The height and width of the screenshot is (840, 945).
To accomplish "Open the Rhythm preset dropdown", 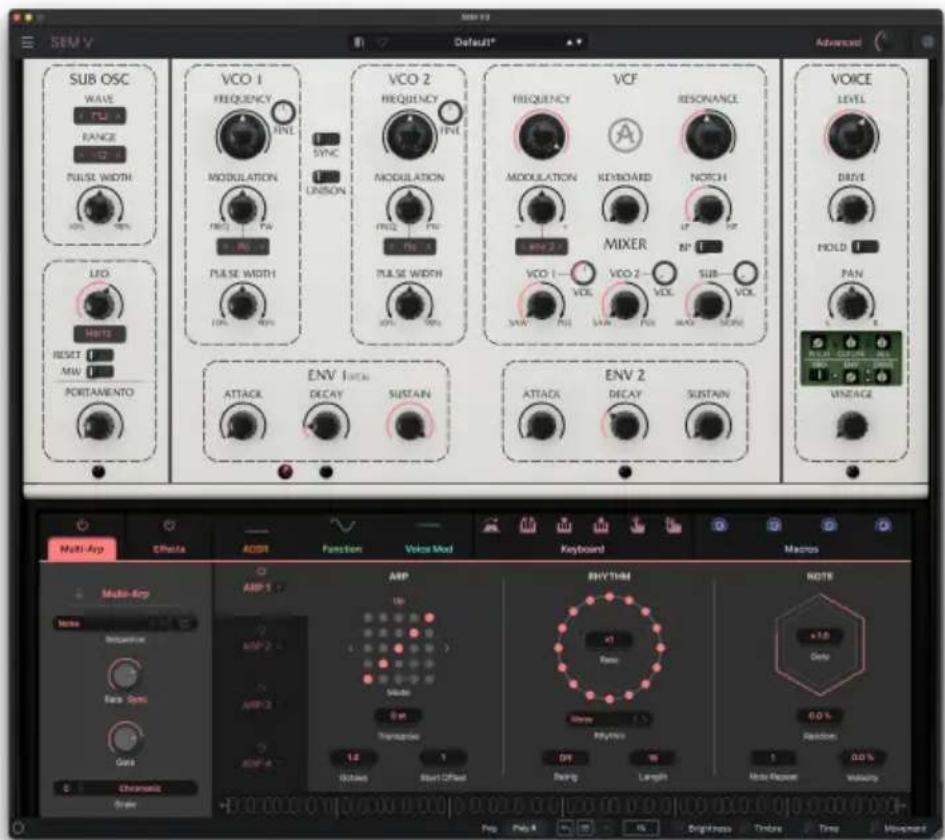I will pos(609,719).
